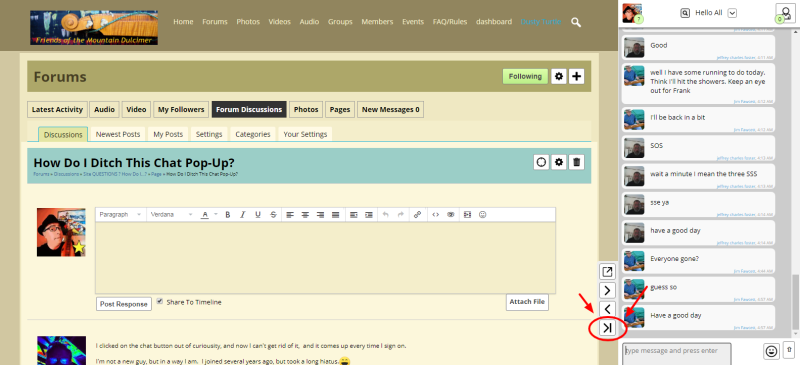
Task: Open the chat emoji smiley button
Action: [x=771, y=351]
